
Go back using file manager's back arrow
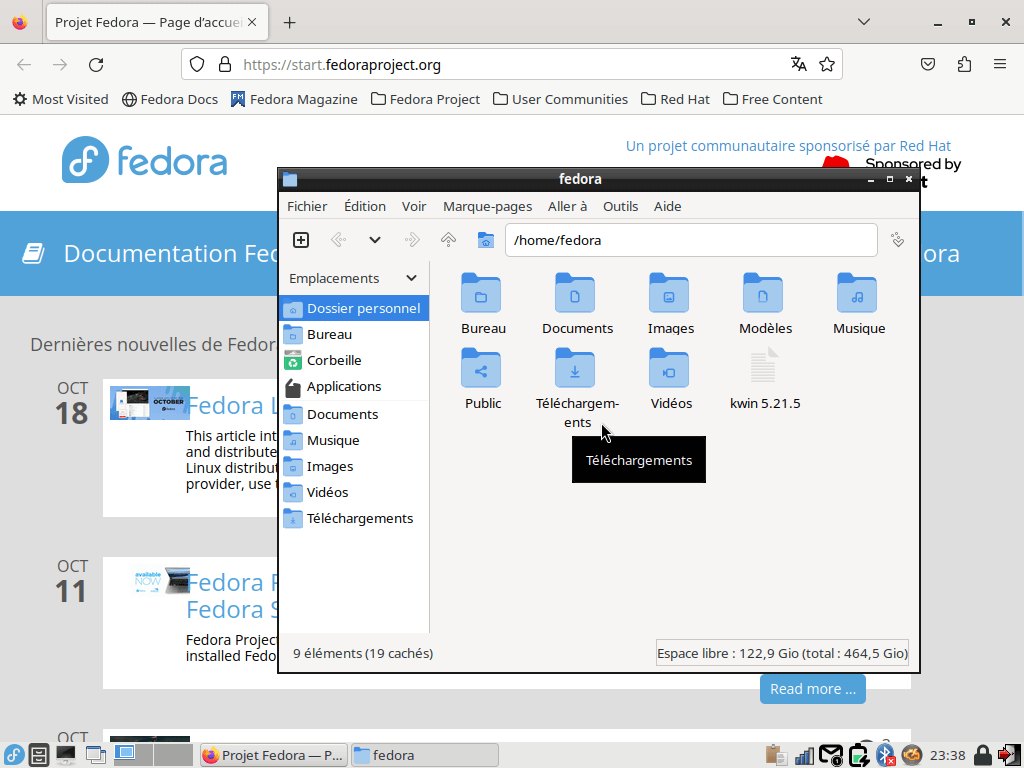click(338, 240)
